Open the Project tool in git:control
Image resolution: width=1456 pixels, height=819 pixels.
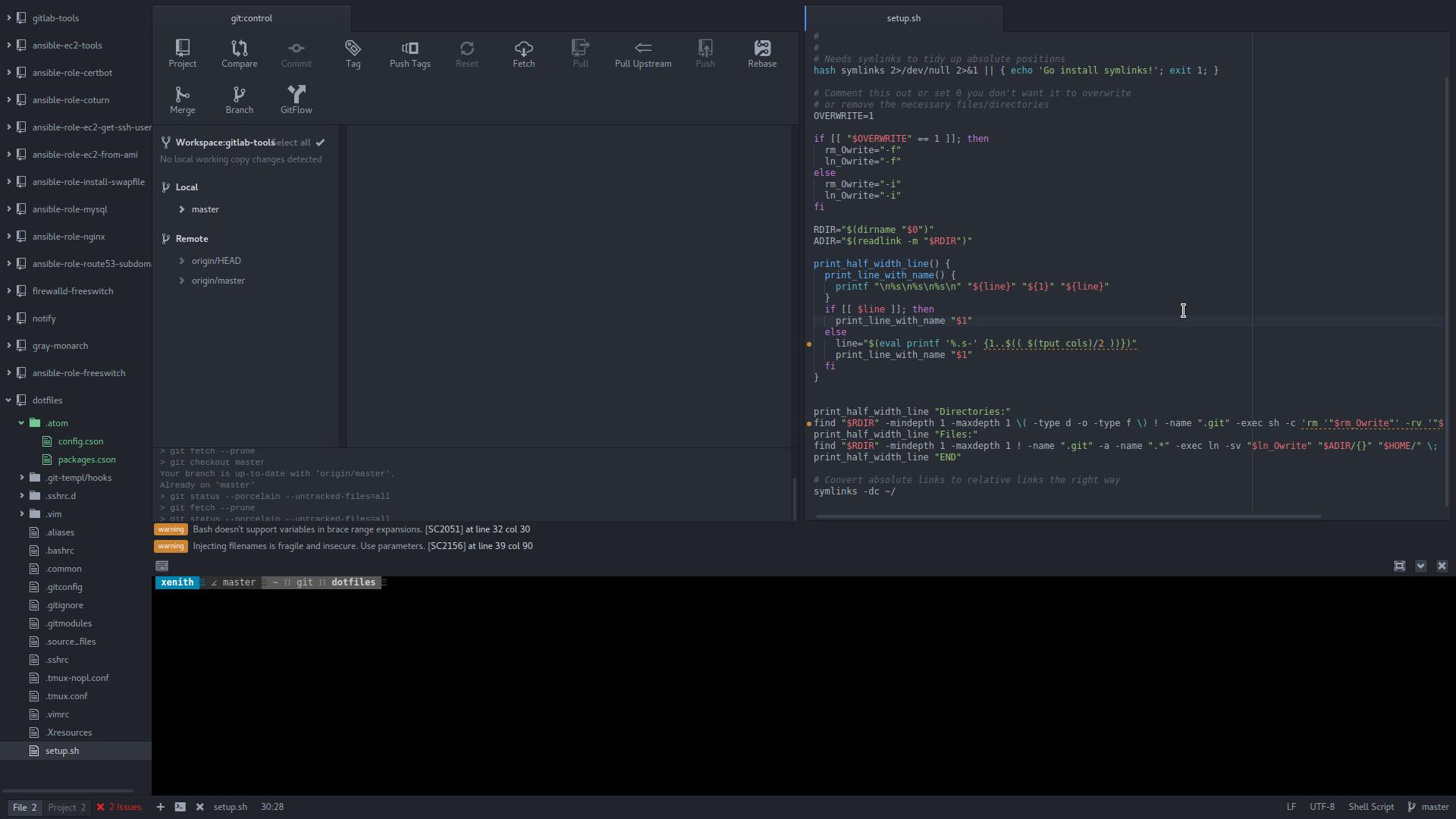click(x=182, y=54)
